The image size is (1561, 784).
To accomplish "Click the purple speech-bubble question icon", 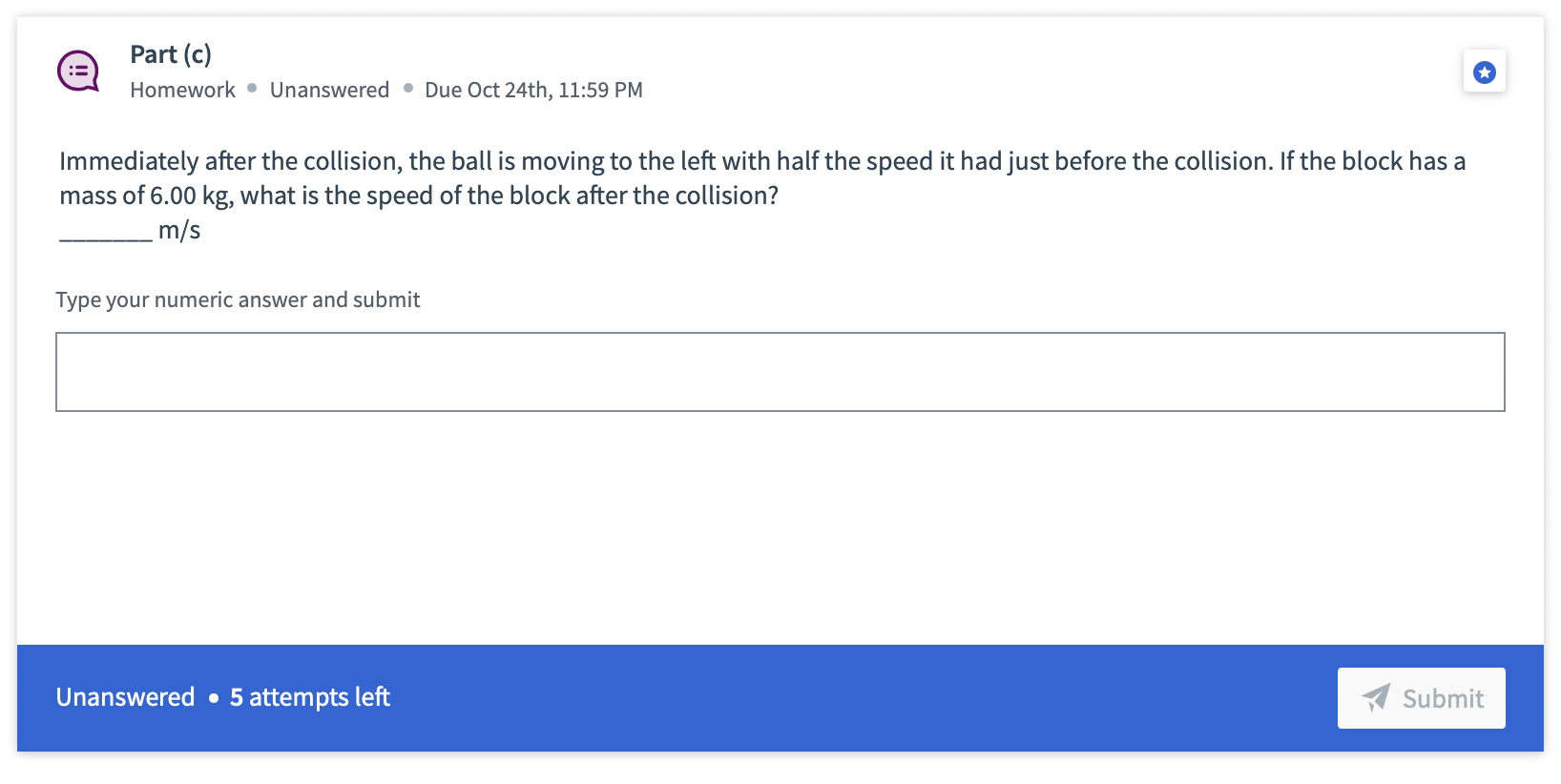I will point(79,70).
